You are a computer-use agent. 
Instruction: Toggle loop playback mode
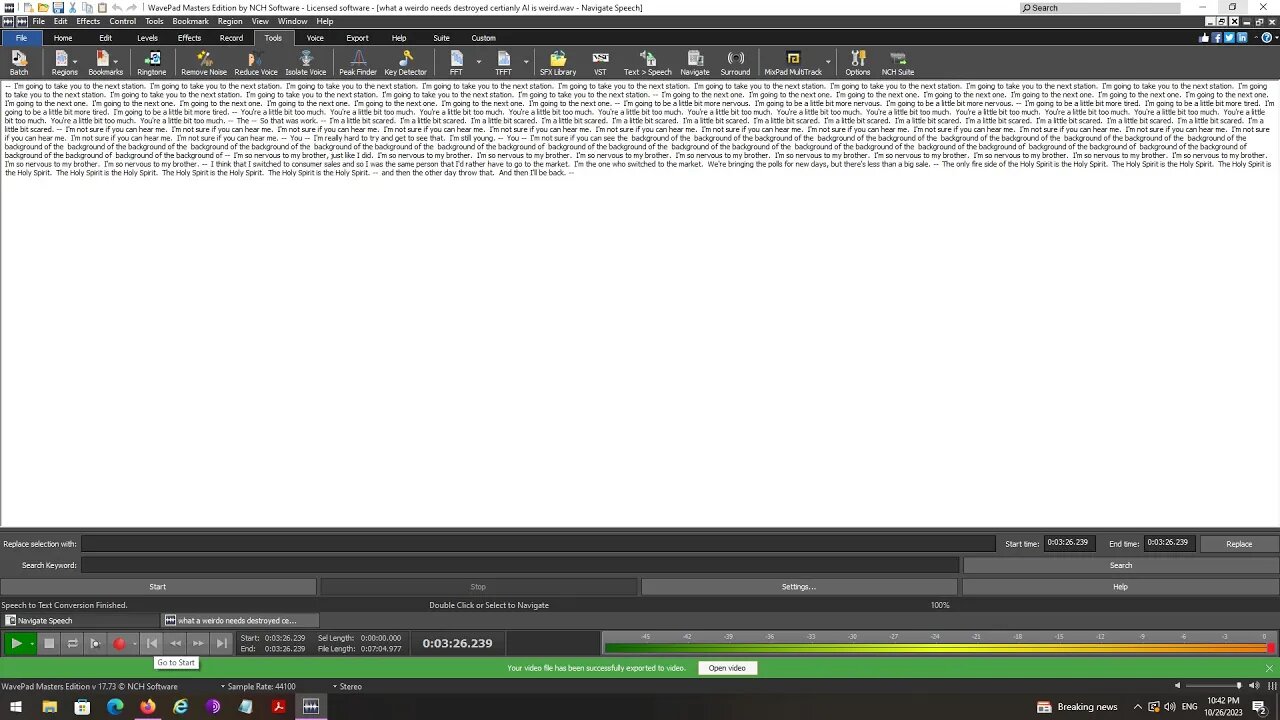[x=72, y=644]
